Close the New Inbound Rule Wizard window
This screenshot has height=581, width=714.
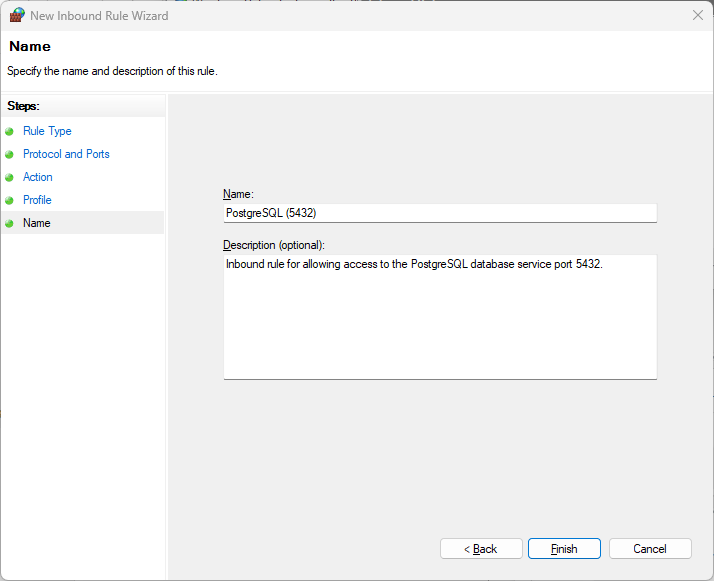coord(698,15)
